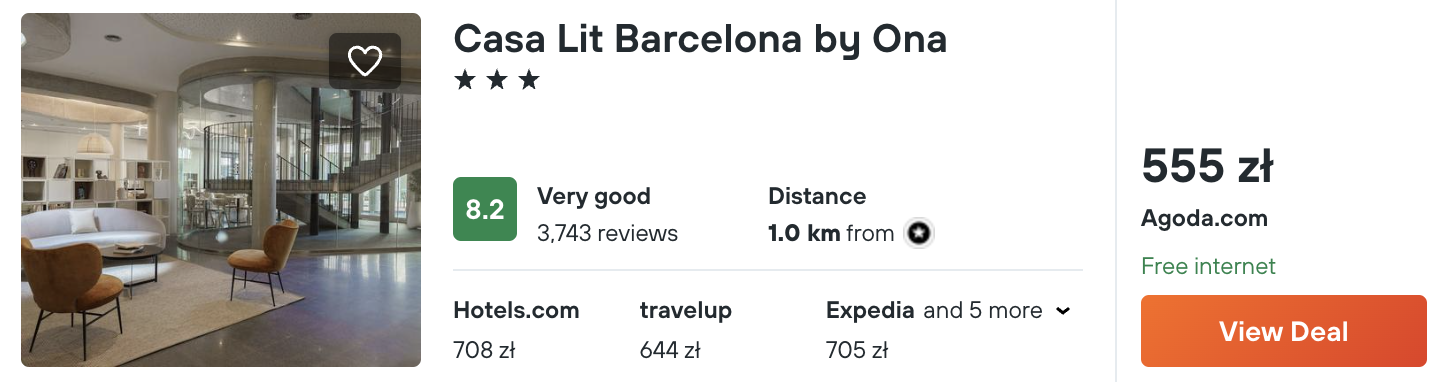Click the 'Very good' rating label

point(594,196)
